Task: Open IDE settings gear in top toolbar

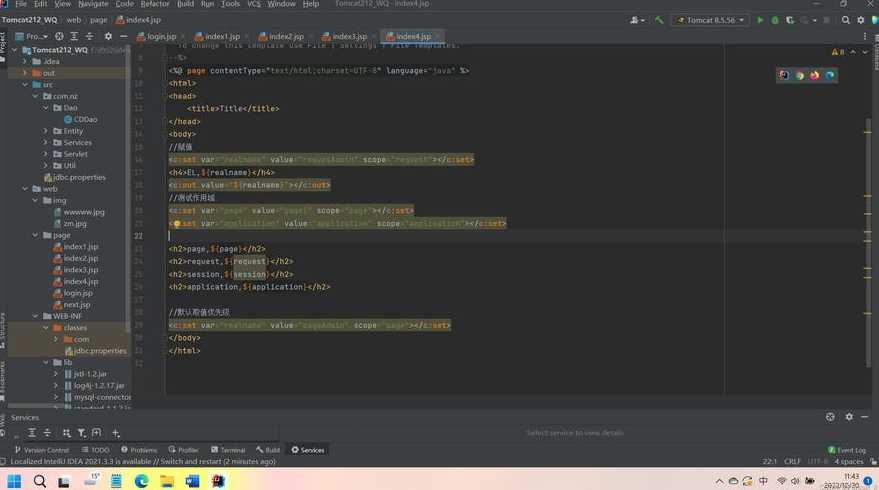Action: (x=861, y=20)
